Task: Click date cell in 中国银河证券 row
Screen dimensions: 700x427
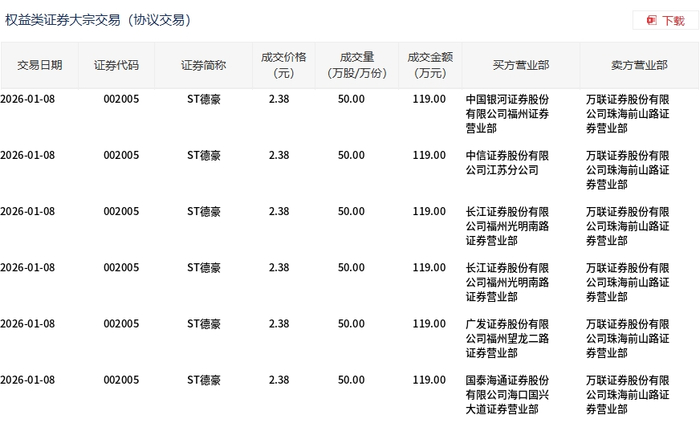Action: 27,99
